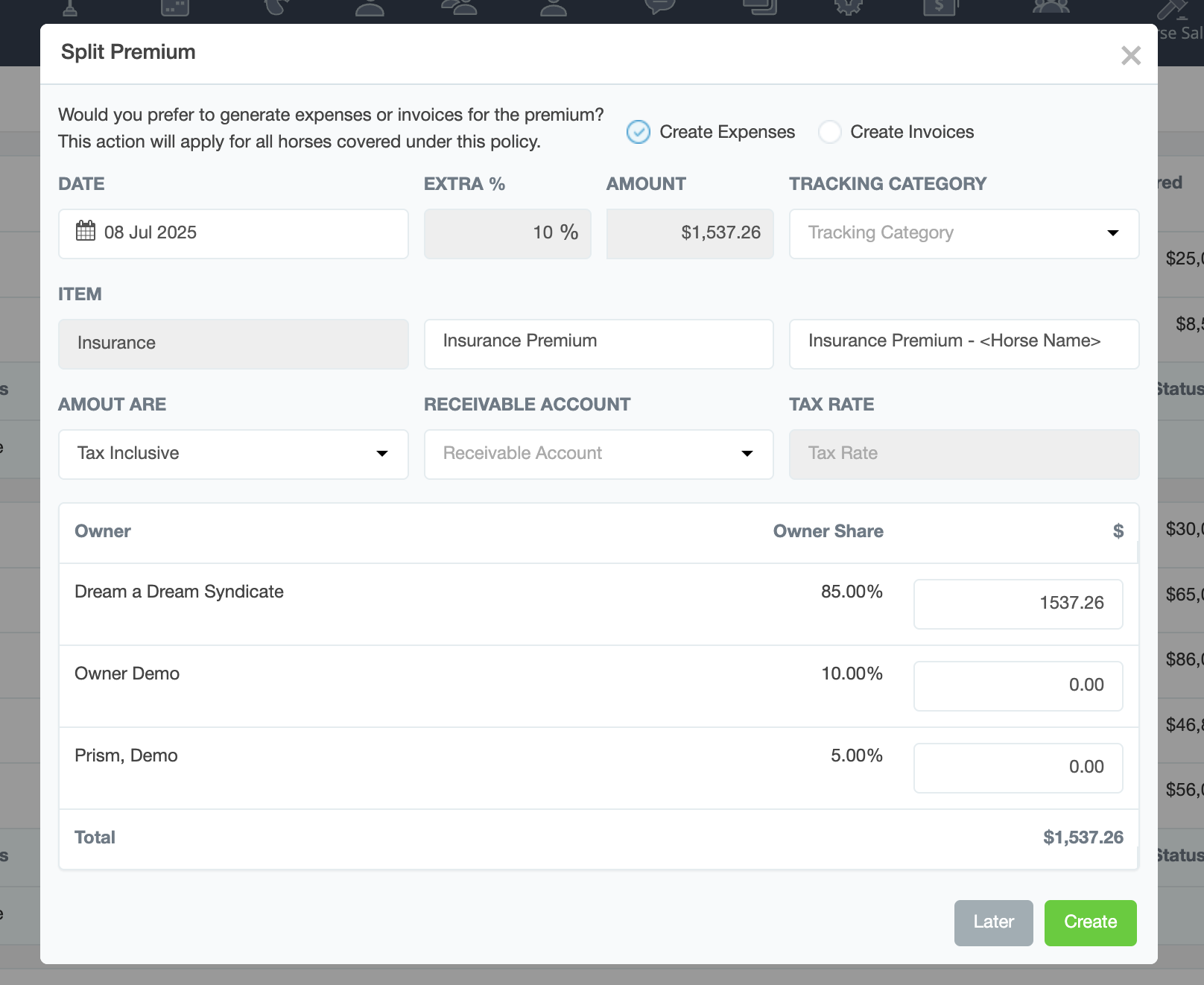1204x985 pixels.
Task: Click the dollar sign icon in top bar
Action: [940, 7]
